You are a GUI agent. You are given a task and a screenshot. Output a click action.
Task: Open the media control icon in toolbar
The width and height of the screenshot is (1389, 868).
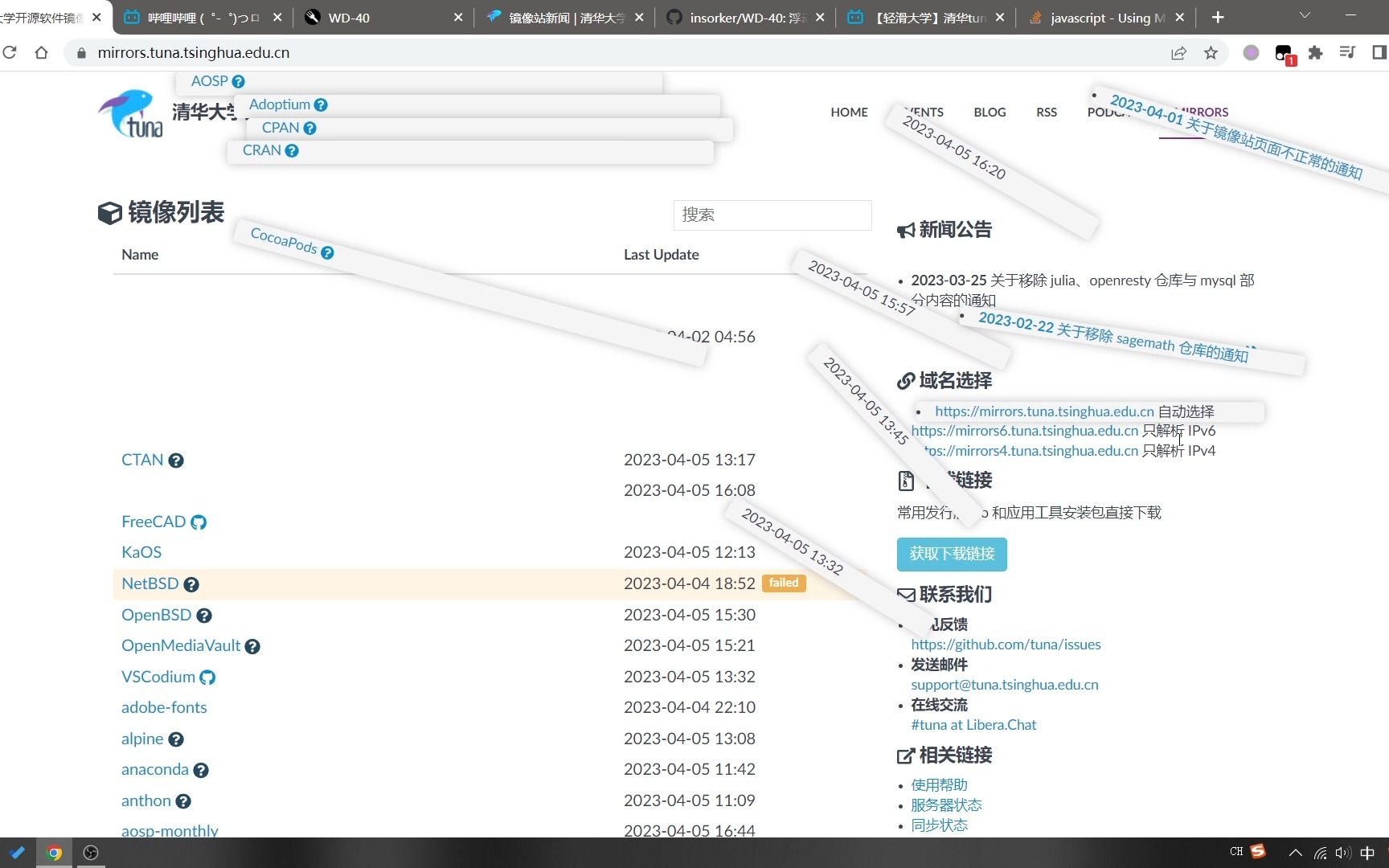click(x=1347, y=53)
